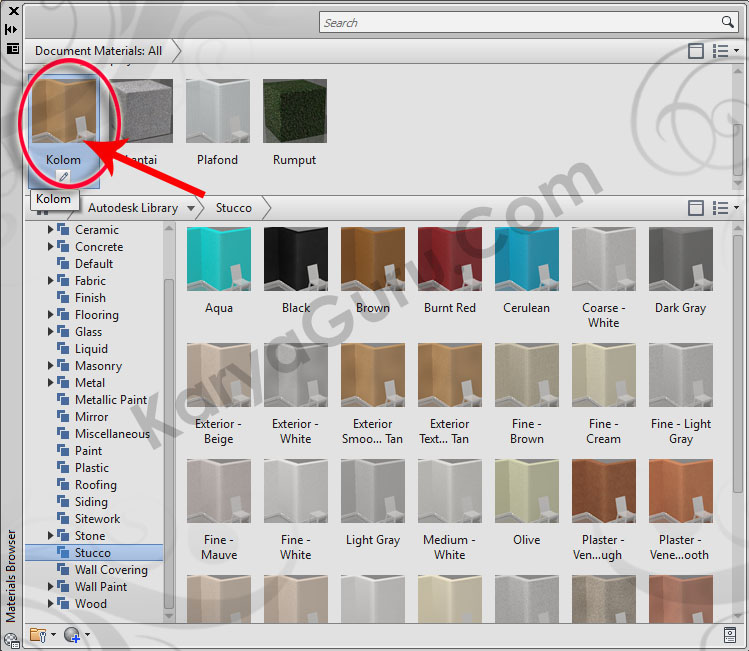749x651 pixels.
Task: Open the Autodesk Library dropdown arrow
Action: click(x=187, y=208)
